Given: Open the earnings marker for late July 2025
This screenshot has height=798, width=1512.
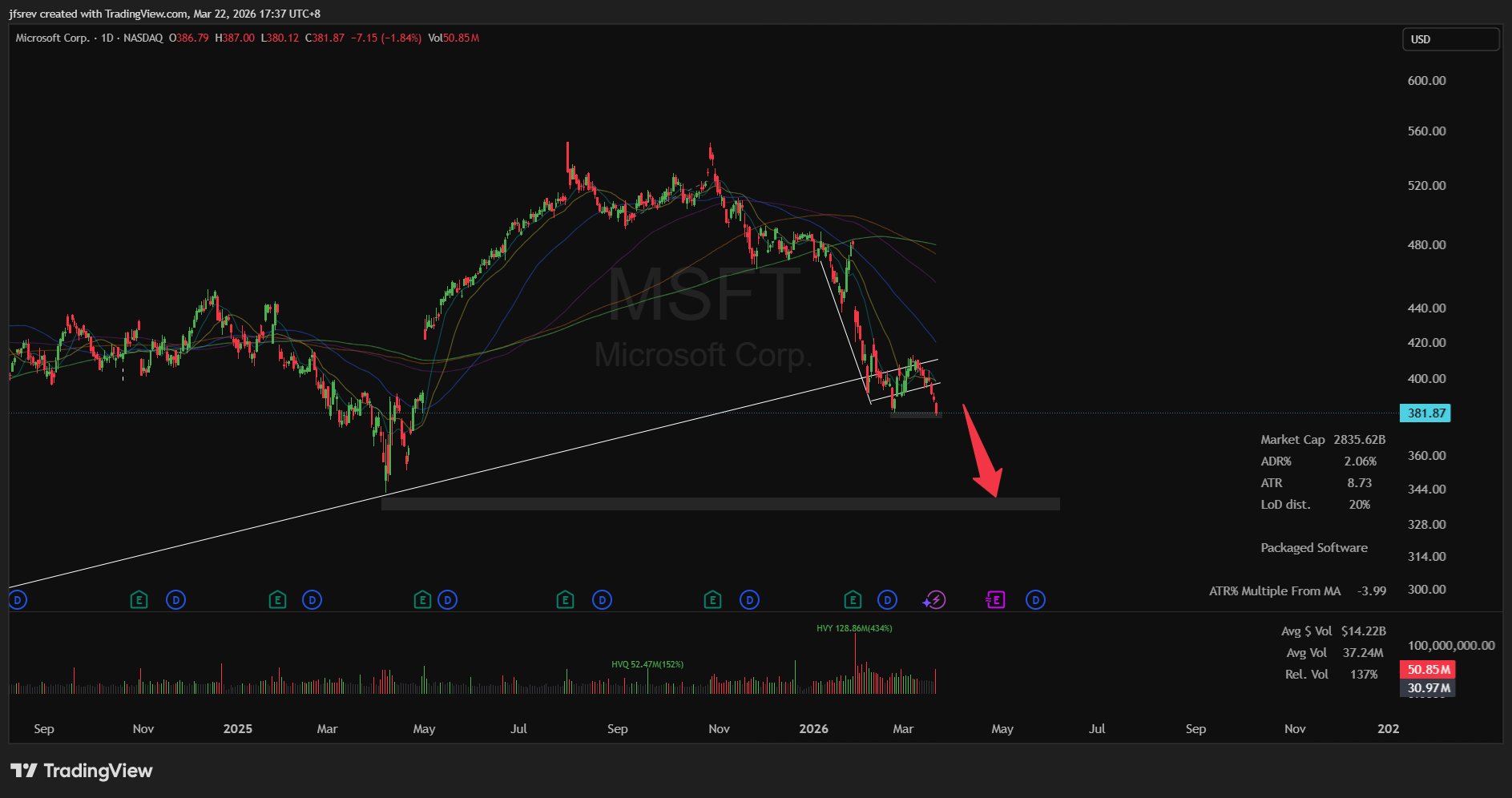Looking at the screenshot, I should [x=566, y=599].
